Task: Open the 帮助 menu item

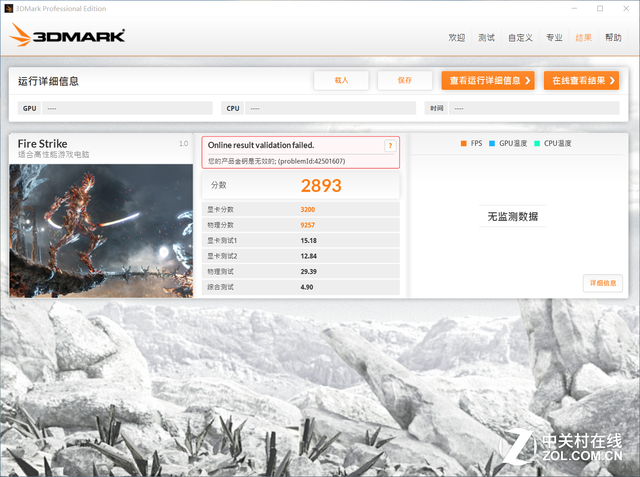Action: (x=613, y=38)
